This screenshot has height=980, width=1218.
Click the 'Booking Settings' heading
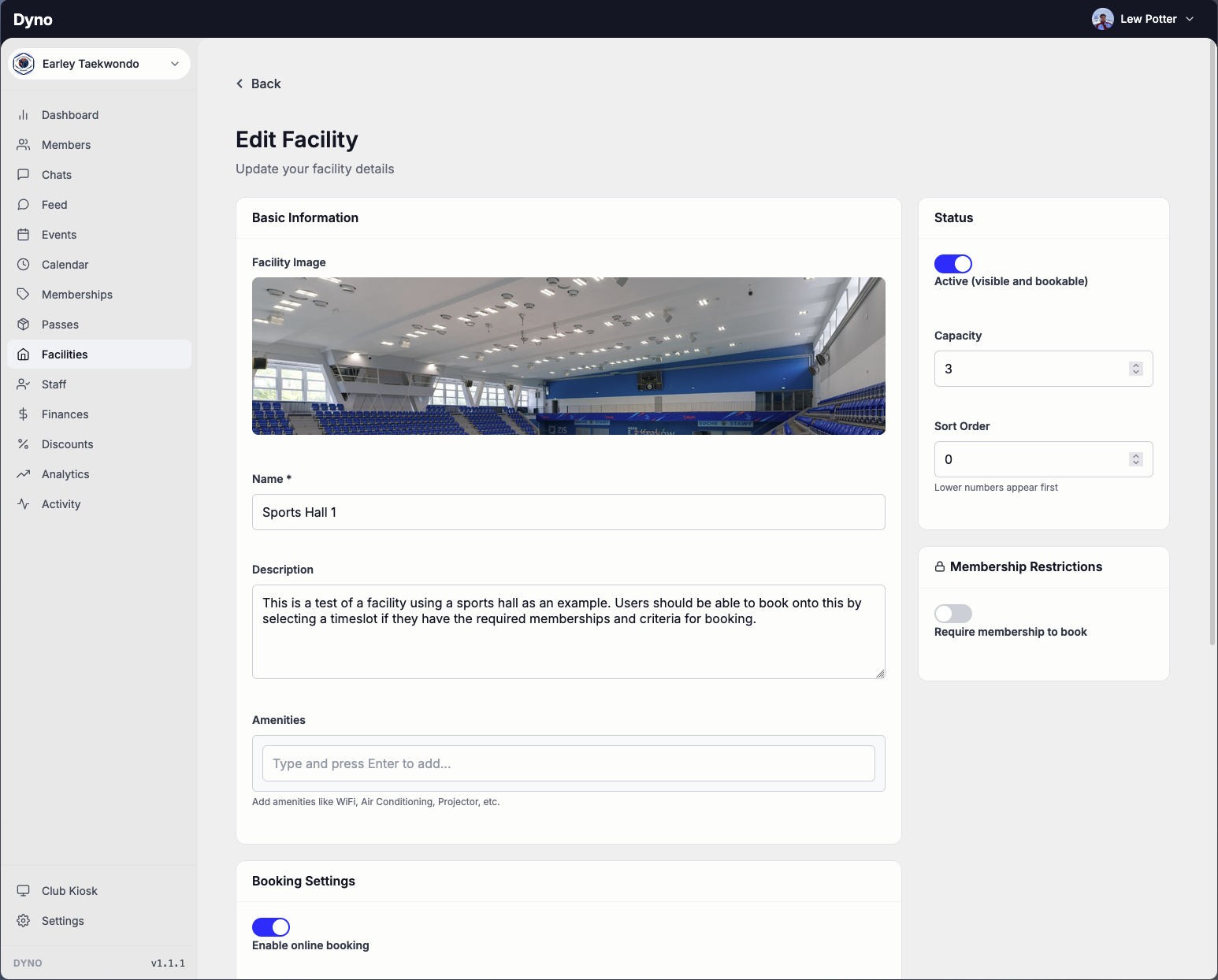tap(303, 881)
